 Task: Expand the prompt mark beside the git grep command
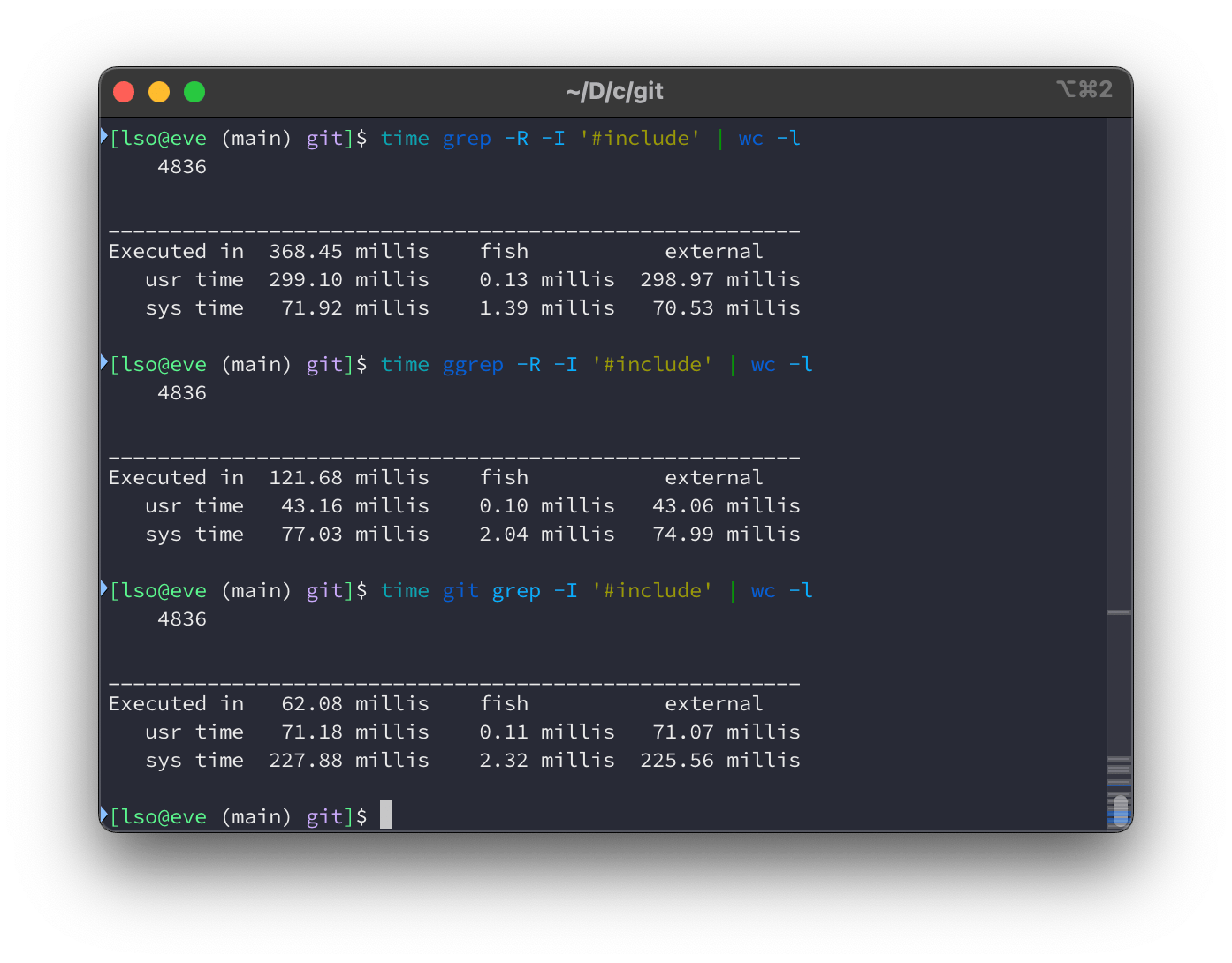(x=103, y=590)
